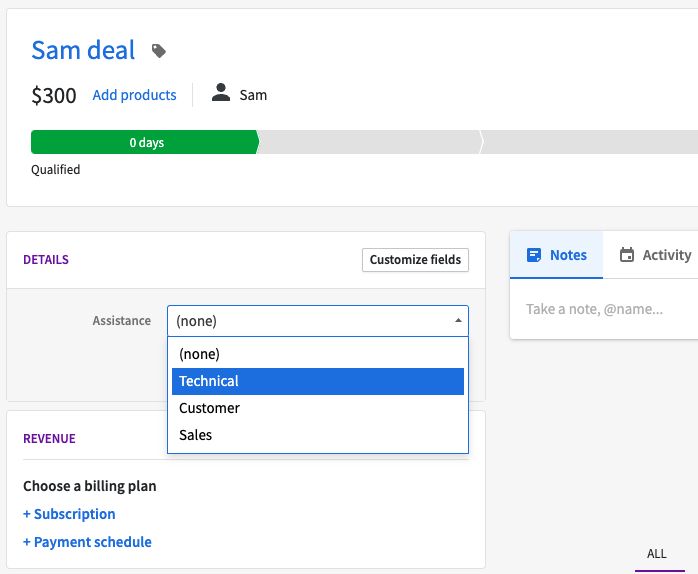Click the DETAILS section heading
This screenshot has height=574, width=698.
coord(46,260)
